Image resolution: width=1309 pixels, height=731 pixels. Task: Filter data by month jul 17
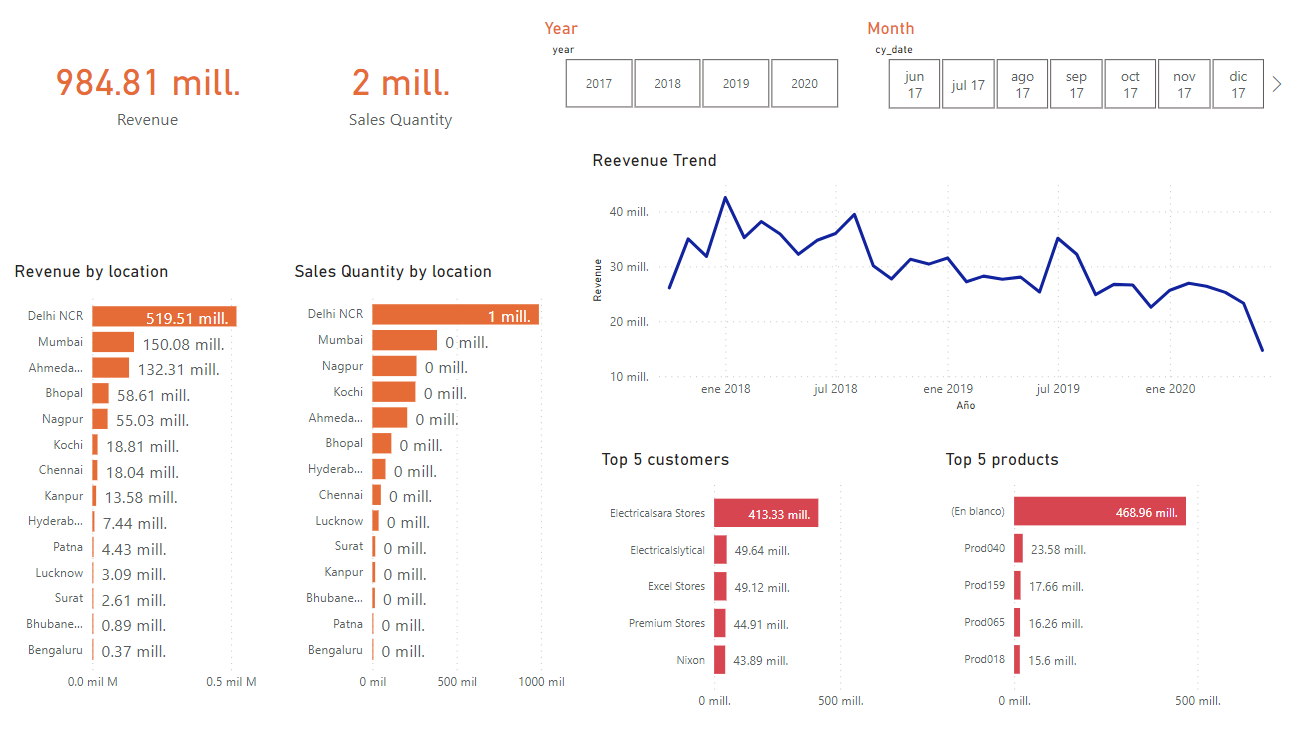[x=967, y=83]
